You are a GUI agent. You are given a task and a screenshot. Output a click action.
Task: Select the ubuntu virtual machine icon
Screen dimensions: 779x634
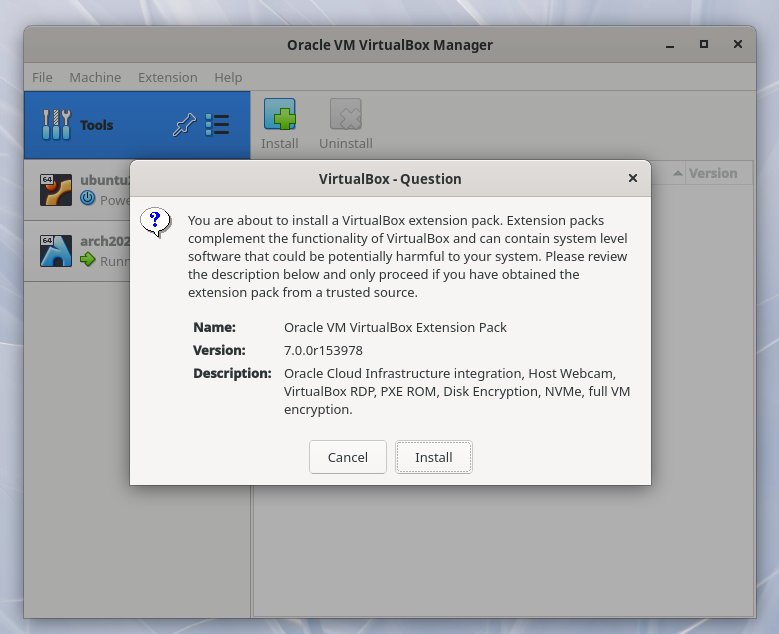56,190
